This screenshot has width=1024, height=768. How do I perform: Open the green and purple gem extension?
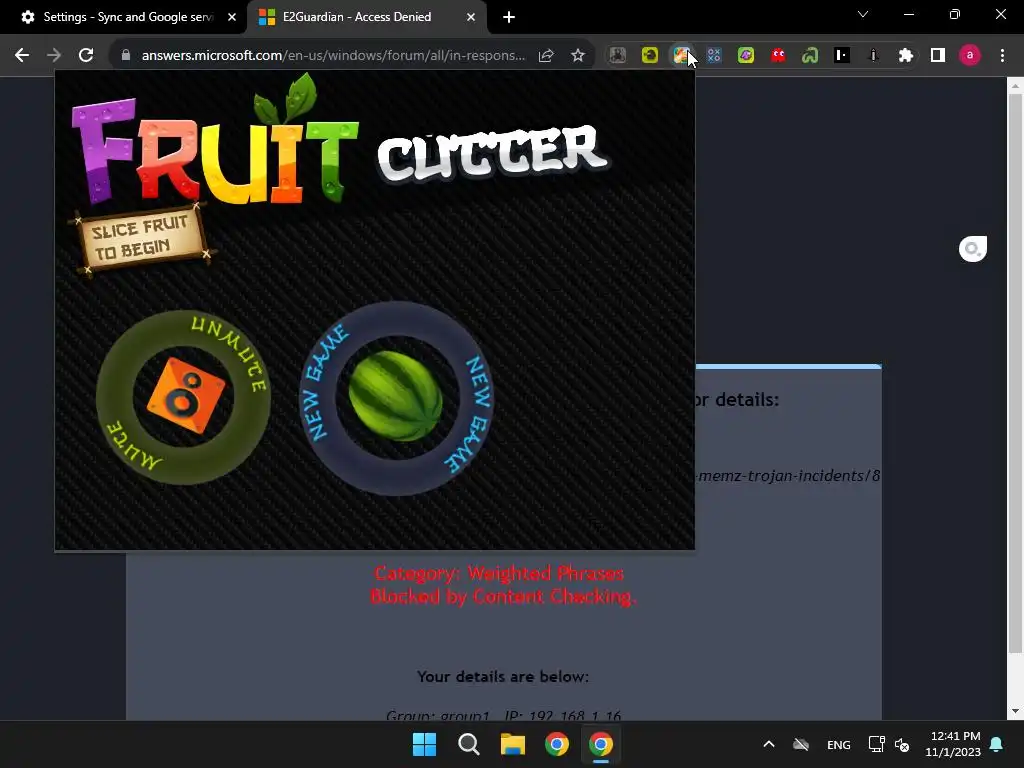[x=746, y=56]
